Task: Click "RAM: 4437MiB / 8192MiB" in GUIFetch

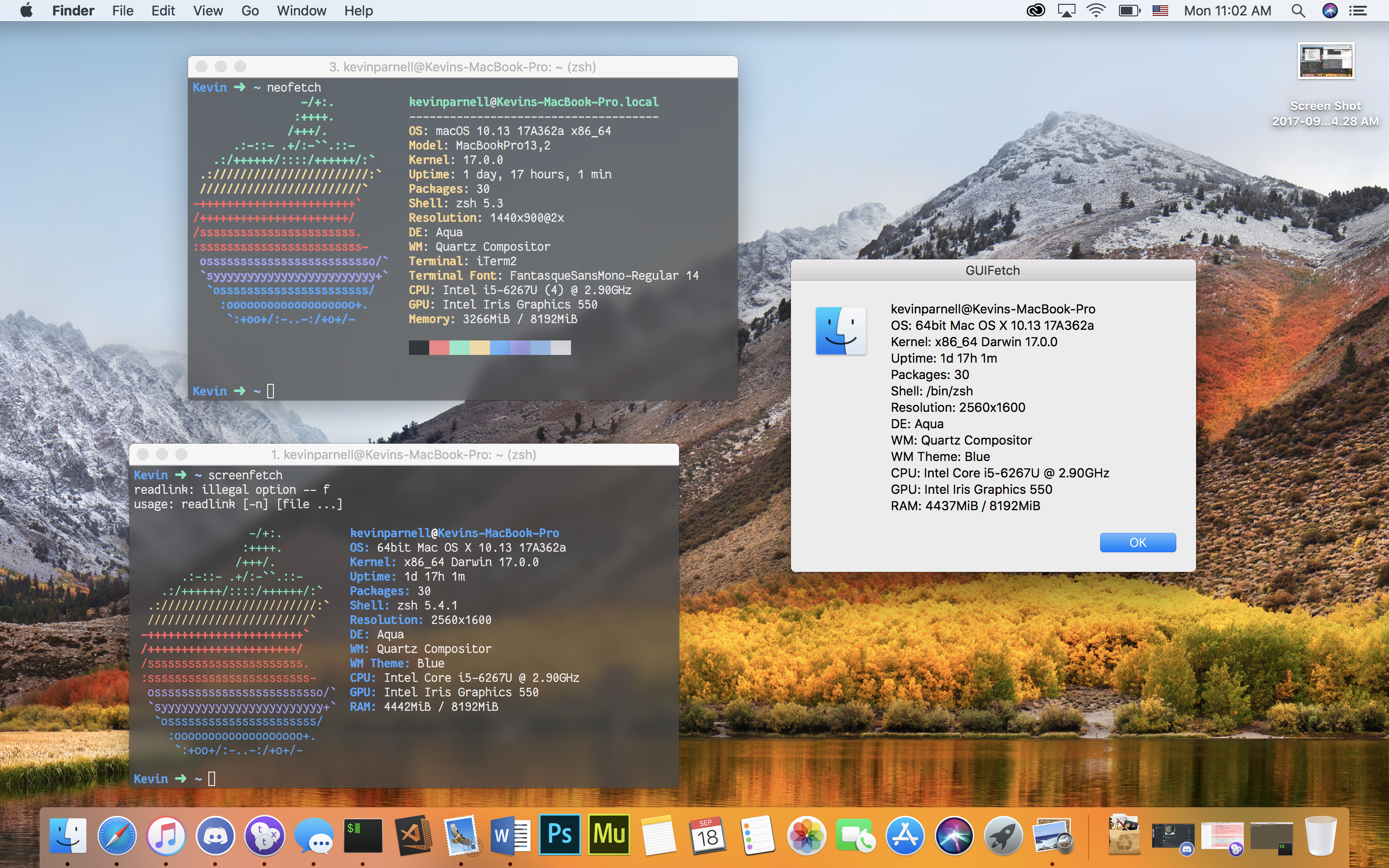Action: 966,506
